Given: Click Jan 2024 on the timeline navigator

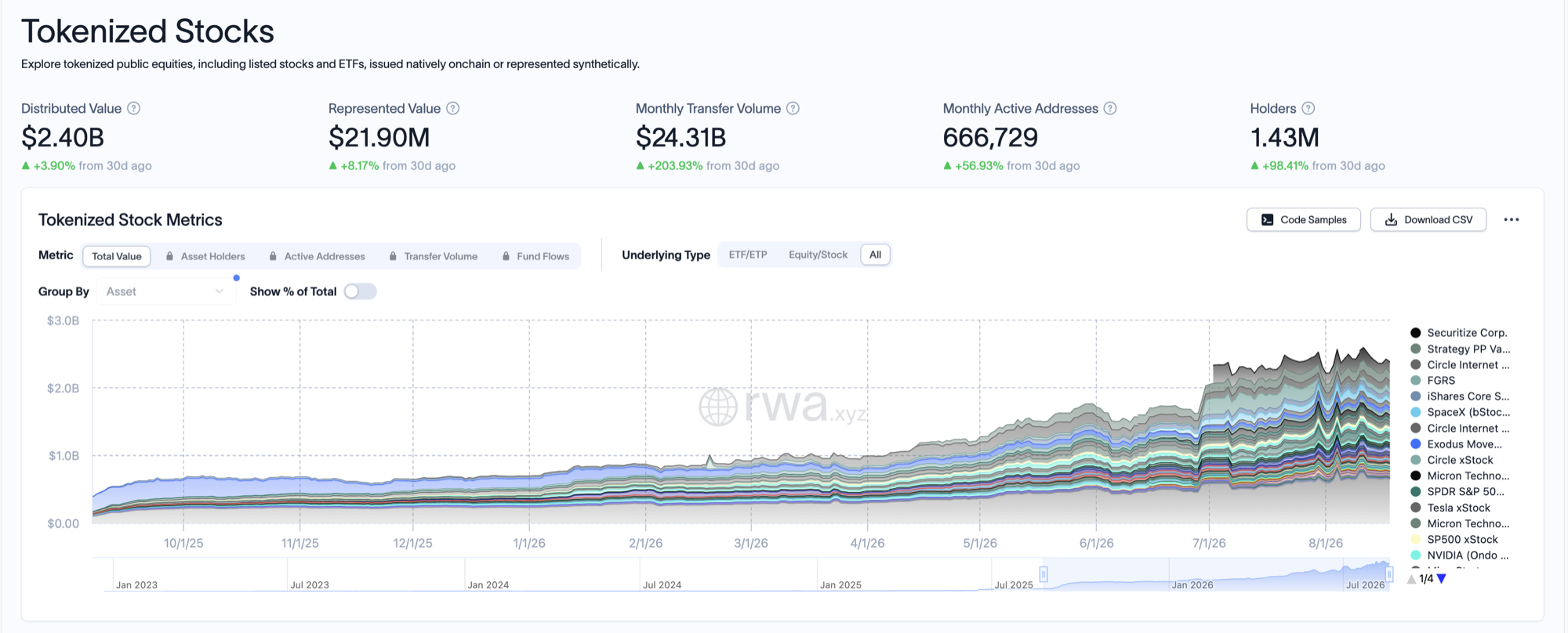Looking at the screenshot, I should point(488,585).
